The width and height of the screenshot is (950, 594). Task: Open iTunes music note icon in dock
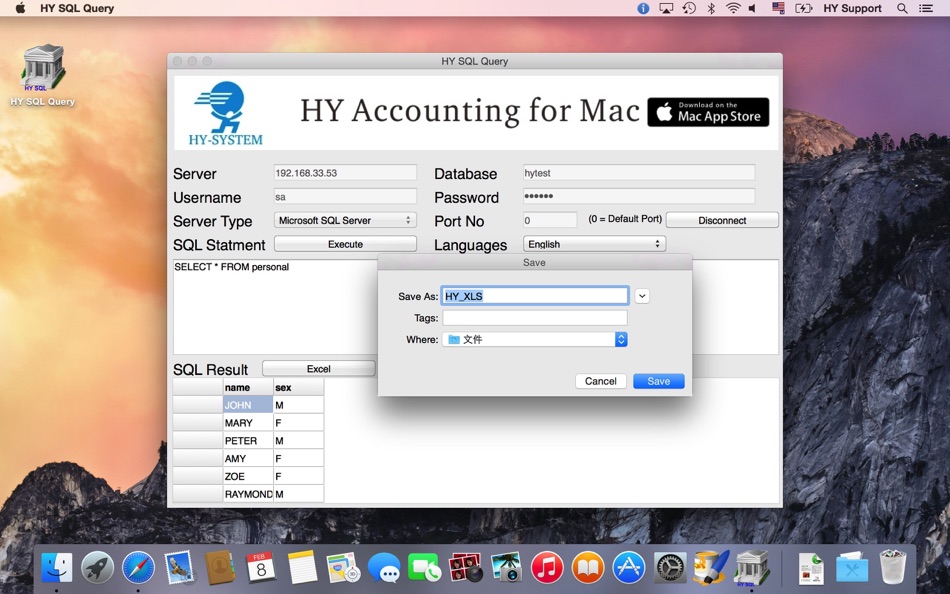547,568
